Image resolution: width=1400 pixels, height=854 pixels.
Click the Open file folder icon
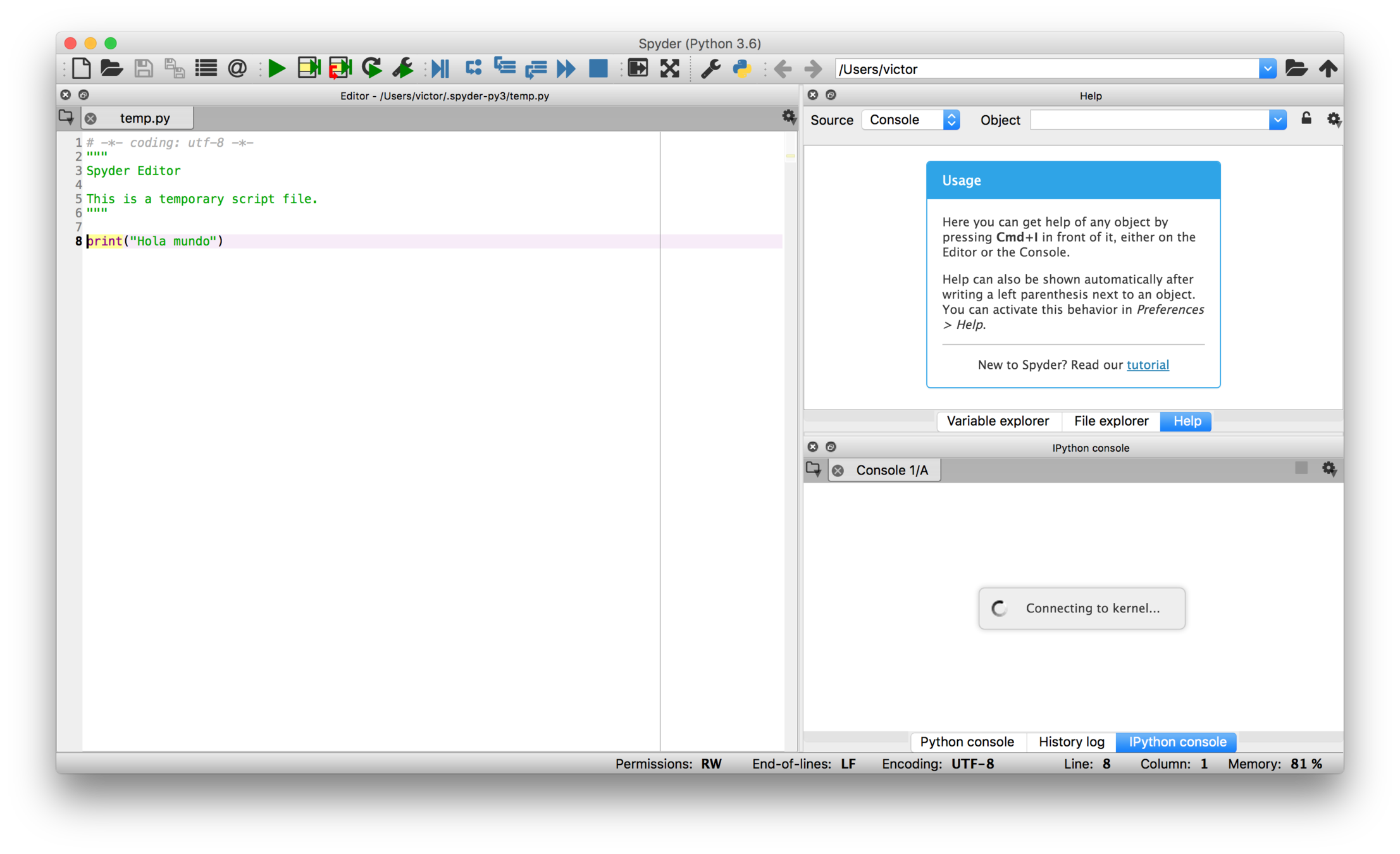112,68
